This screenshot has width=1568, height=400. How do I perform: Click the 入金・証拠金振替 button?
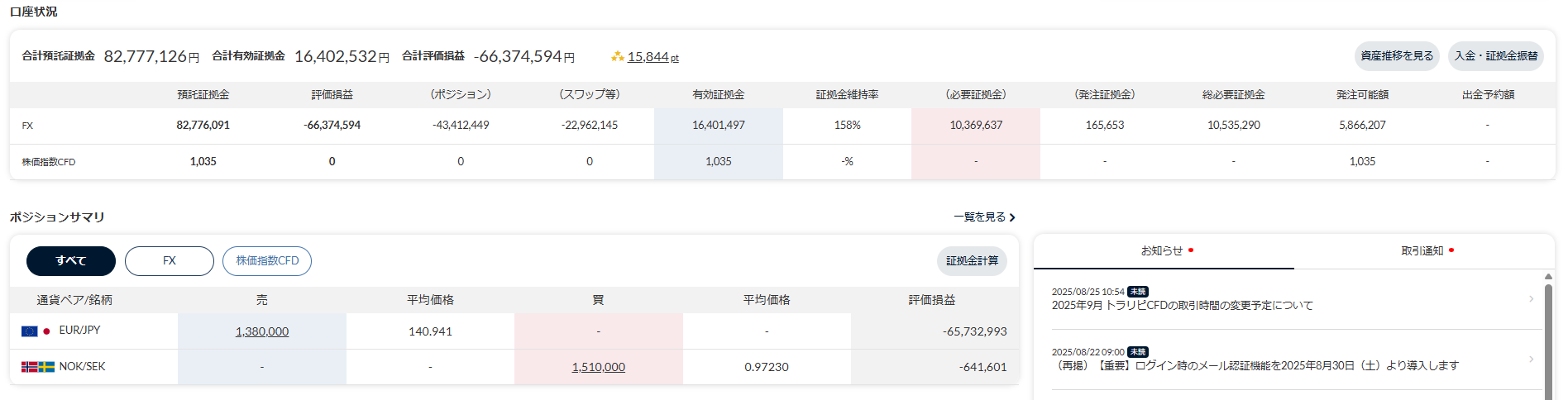click(x=1496, y=56)
